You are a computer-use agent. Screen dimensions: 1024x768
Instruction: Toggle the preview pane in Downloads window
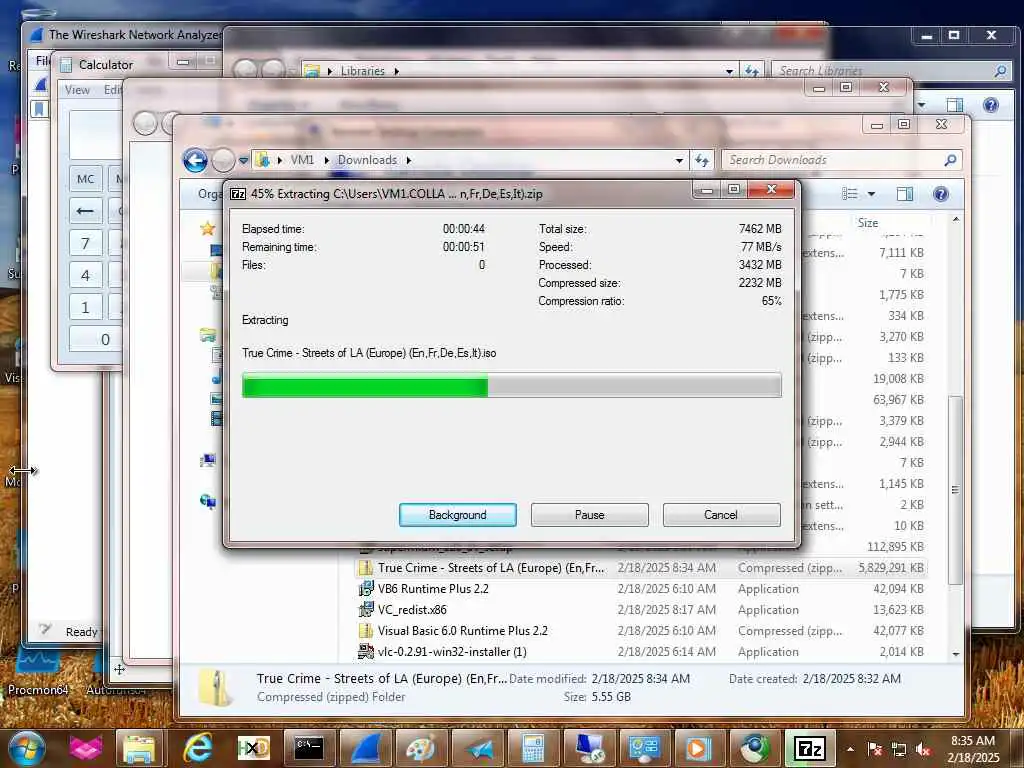tap(904, 194)
